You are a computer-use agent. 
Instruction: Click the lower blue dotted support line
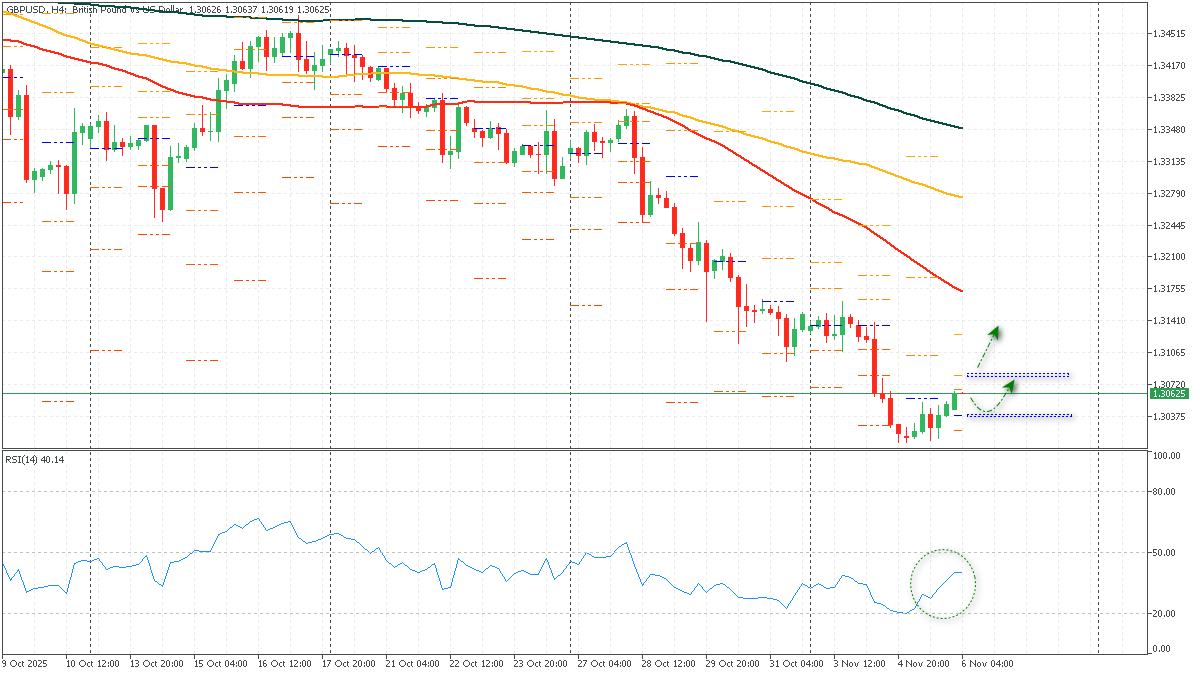pos(1020,413)
